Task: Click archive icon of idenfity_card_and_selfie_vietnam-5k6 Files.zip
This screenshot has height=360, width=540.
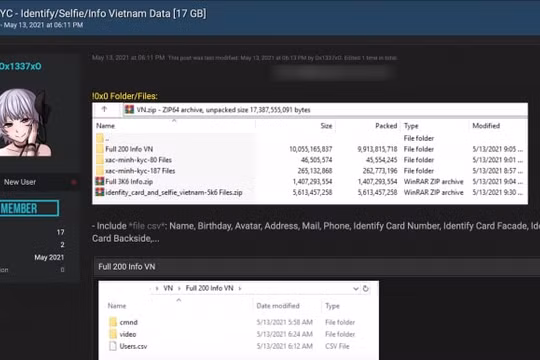Action: coord(100,192)
